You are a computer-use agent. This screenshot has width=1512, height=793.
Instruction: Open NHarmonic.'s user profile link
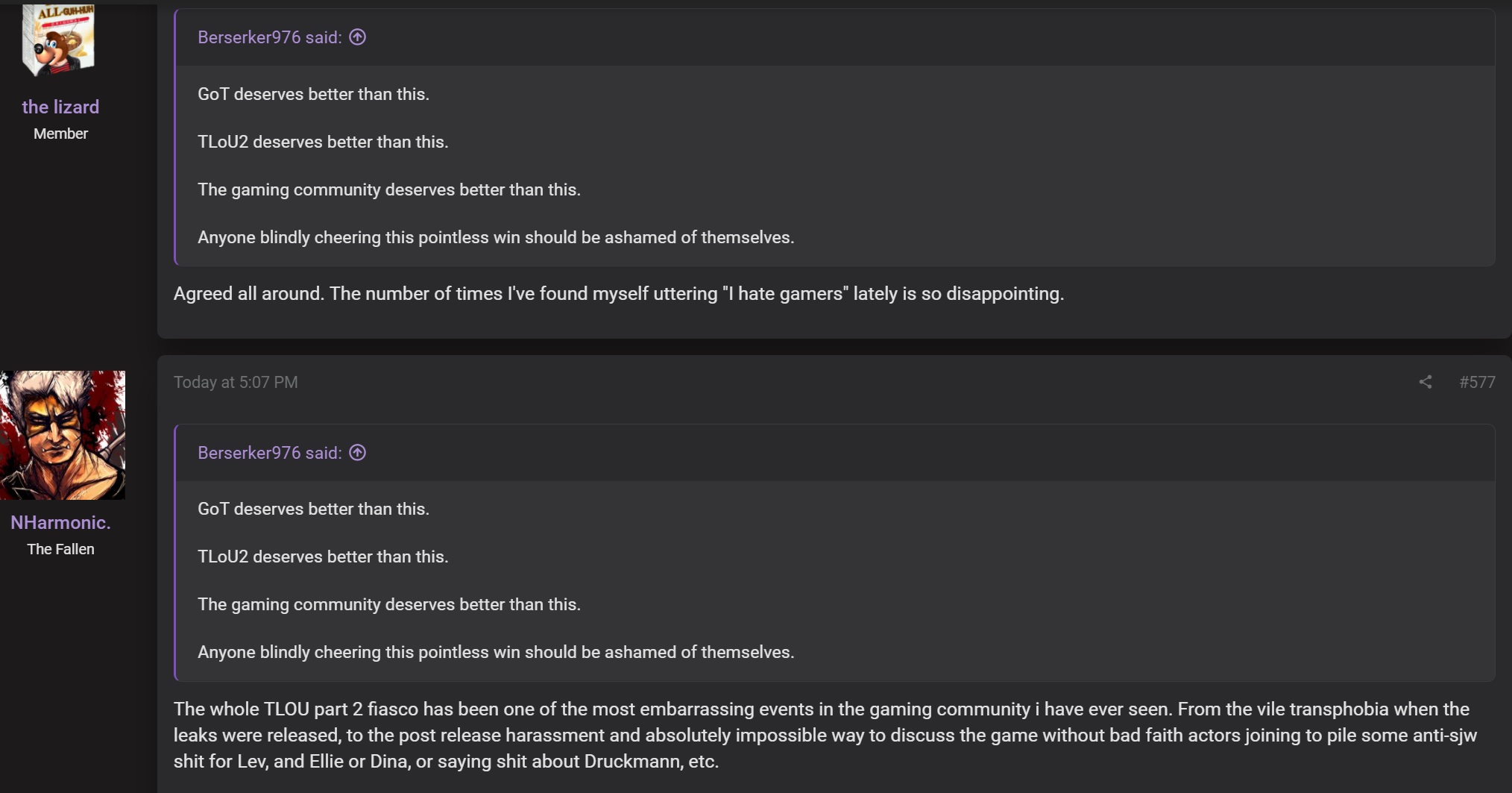60,522
